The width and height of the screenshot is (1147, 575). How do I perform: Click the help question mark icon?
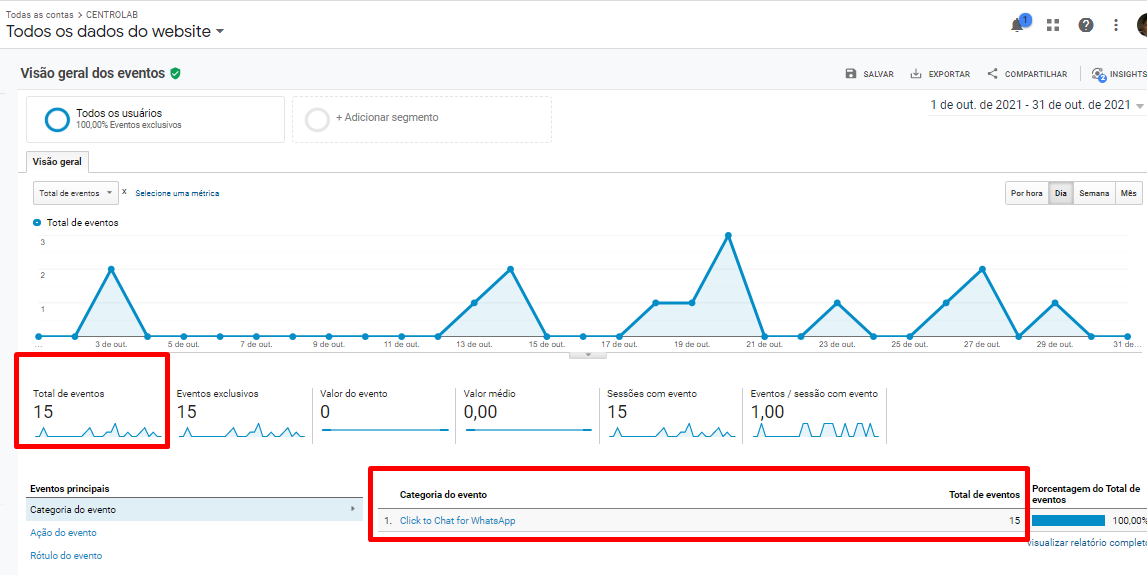1086,25
